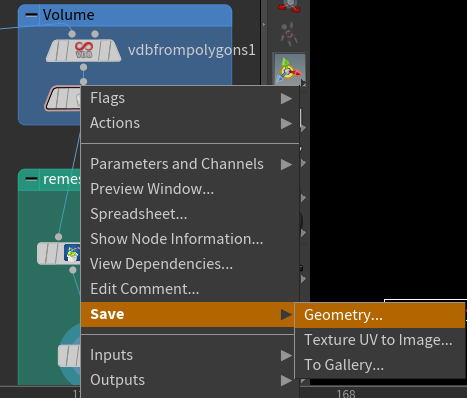Choose Texture UV to Image... option
The width and height of the screenshot is (467, 398).
point(380,340)
